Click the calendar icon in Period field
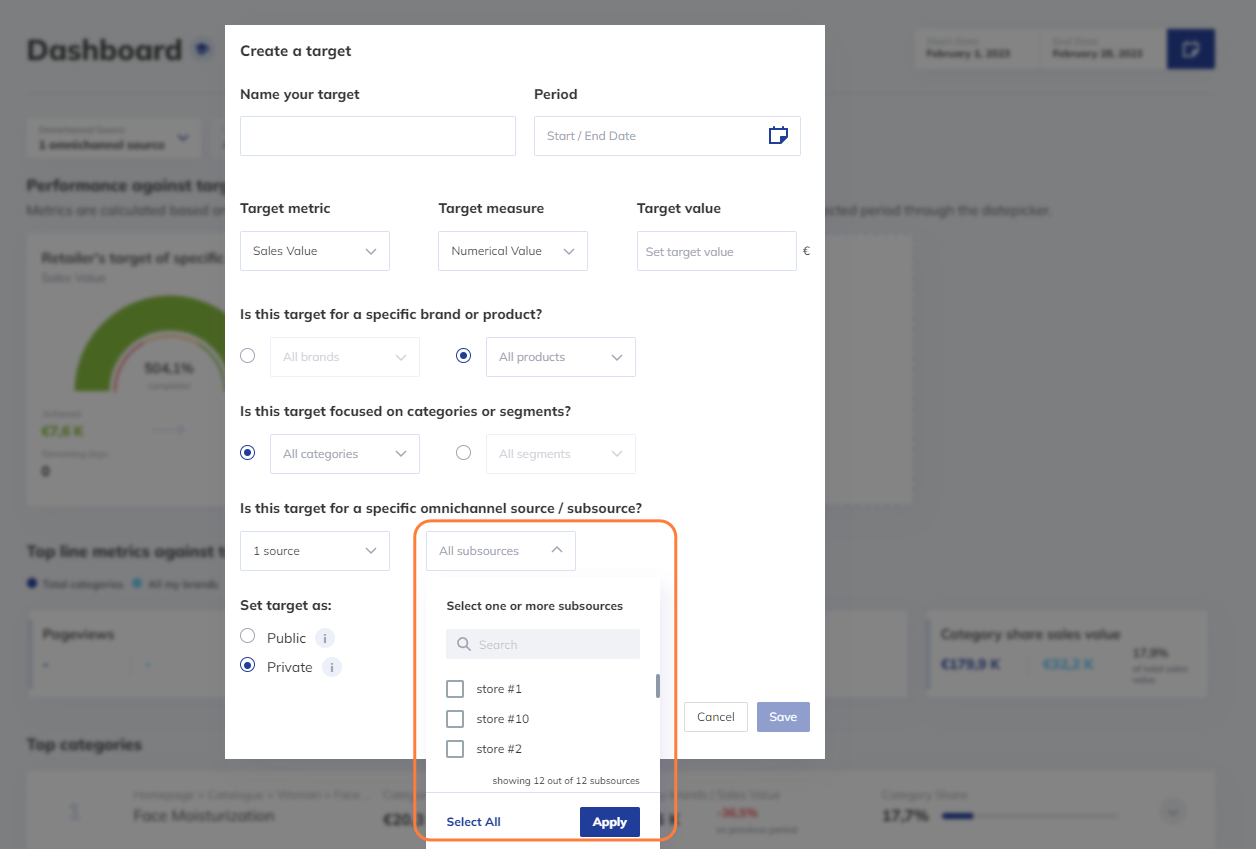Image resolution: width=1256 pixels, height=849 pixels. [778, 136]
